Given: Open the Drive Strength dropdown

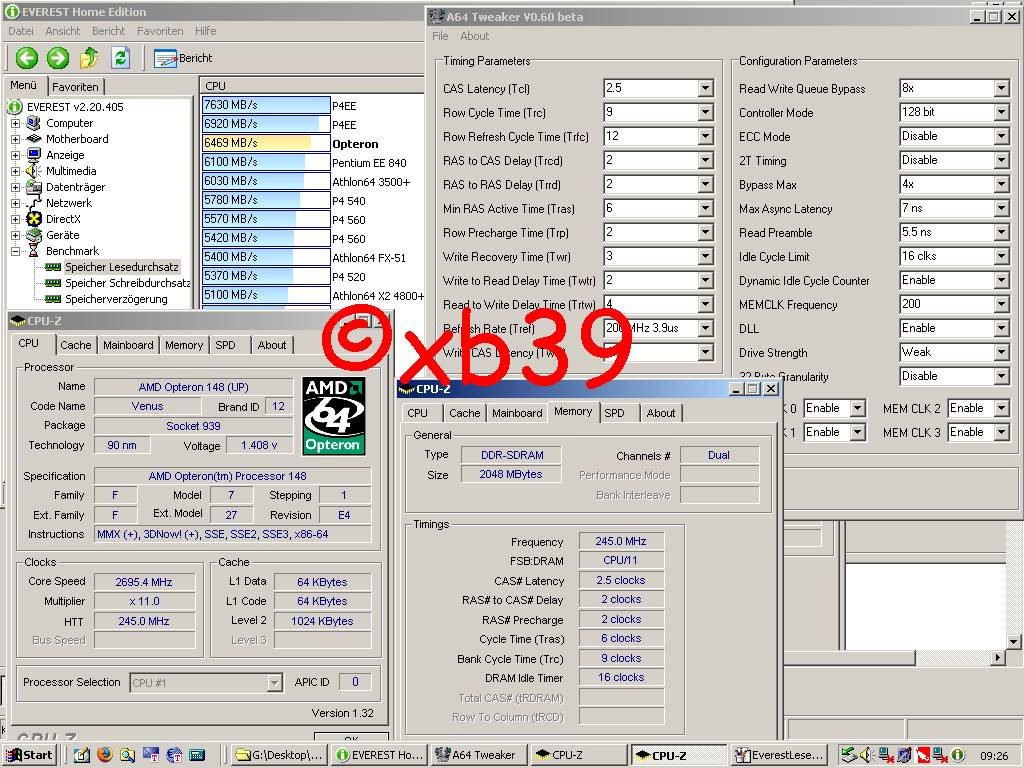Looking at the screenshot, I should 1002,353.
